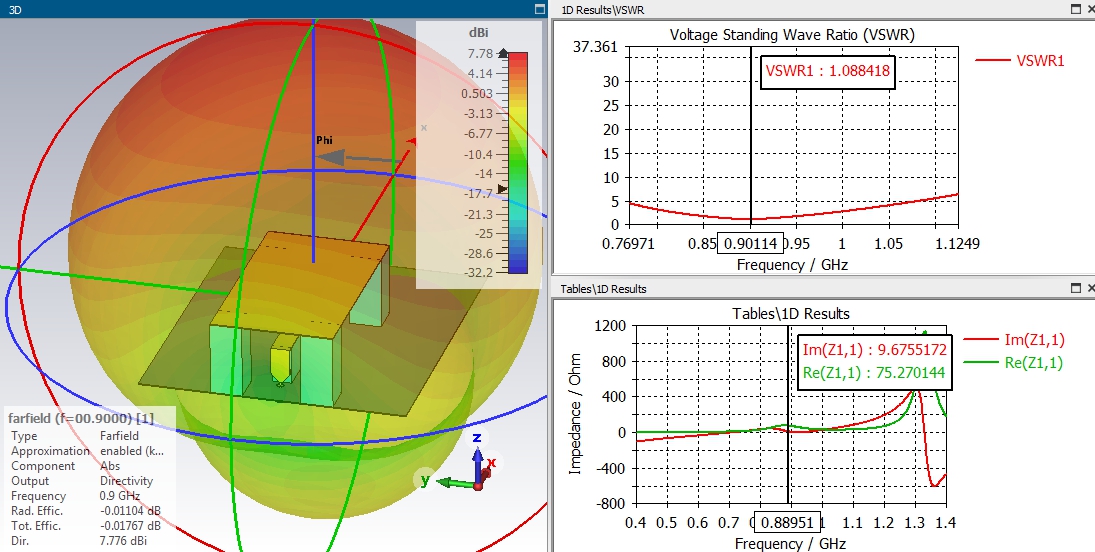Click the green y-axis arrow of coordinate triad

(x=455, y=482)
